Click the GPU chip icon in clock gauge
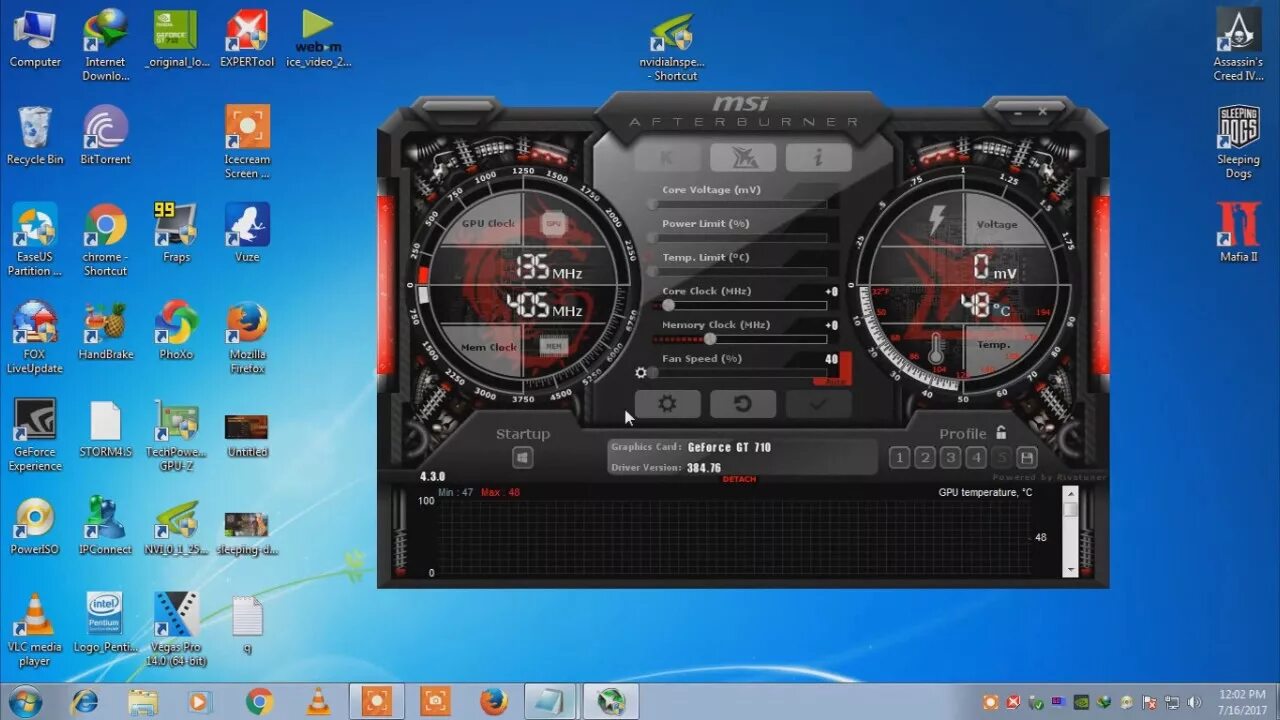Screen dimensions: 1280x720 tap(554, 224)
